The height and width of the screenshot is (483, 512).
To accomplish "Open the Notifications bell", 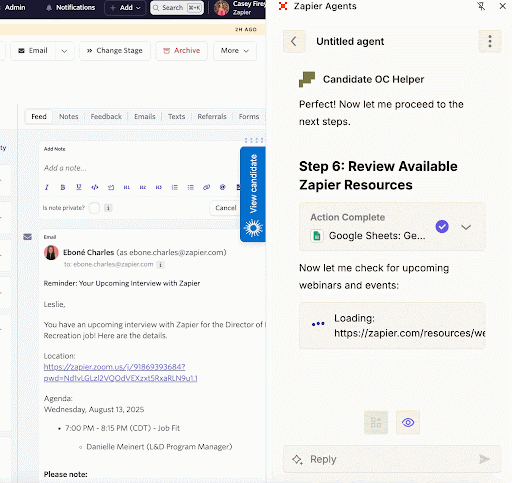I will [49, 8].
